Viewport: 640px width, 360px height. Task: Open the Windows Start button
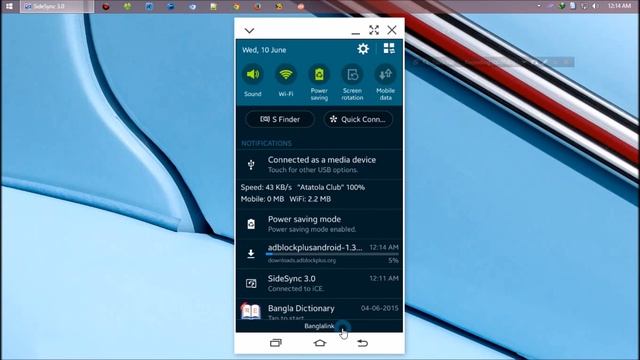[9, 6]
